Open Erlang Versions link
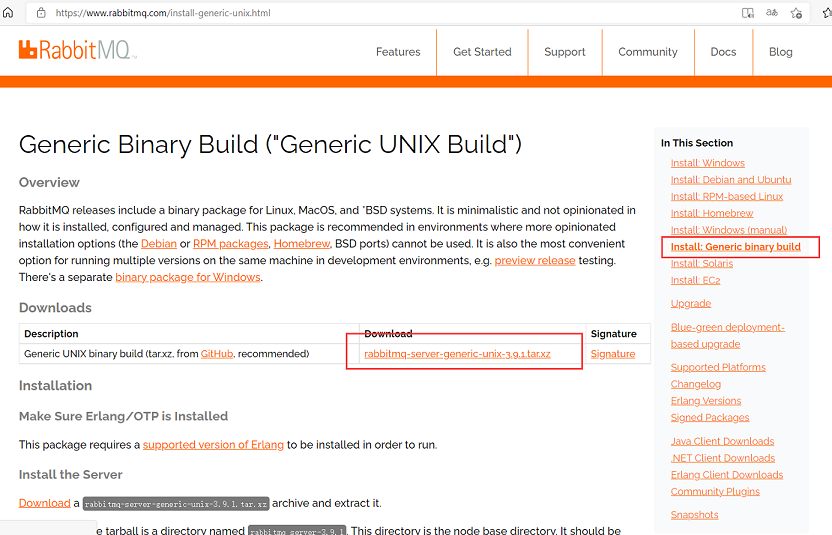This screenshot has width=832, height=535. 705,401
